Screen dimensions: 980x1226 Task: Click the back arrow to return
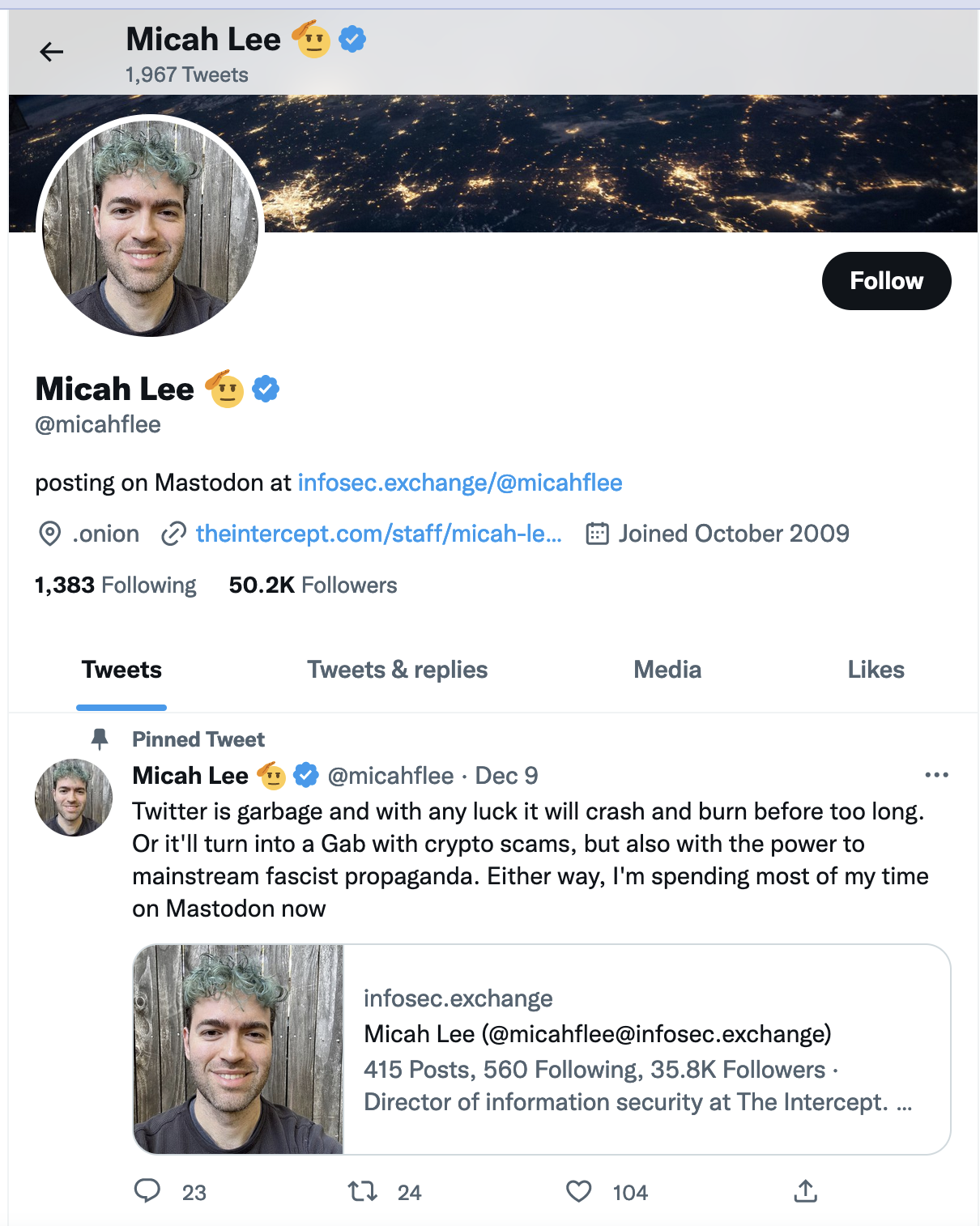click(52, 52)
